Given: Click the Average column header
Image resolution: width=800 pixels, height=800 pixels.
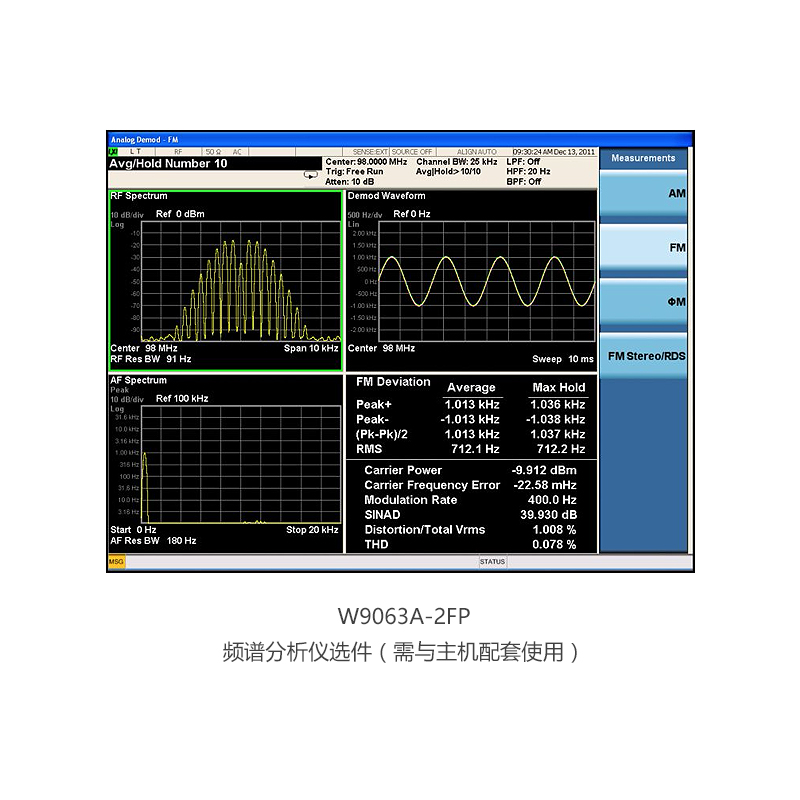Looking at the screenshot, I should [471, 388].
